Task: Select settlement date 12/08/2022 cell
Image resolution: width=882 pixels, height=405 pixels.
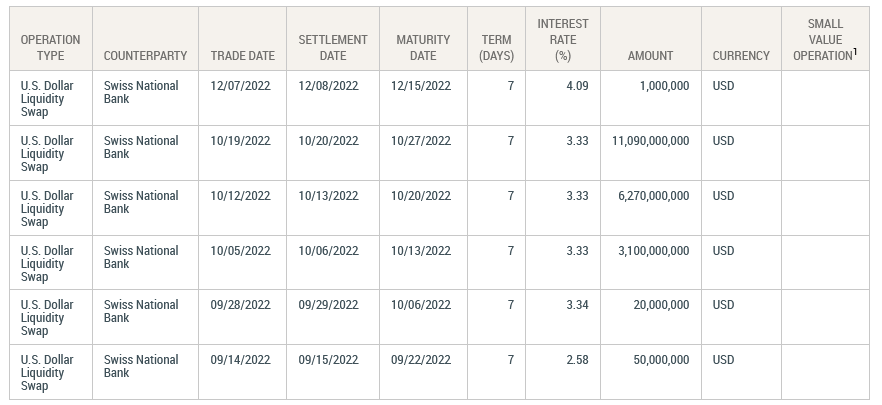Action: (x=333, y=98)
